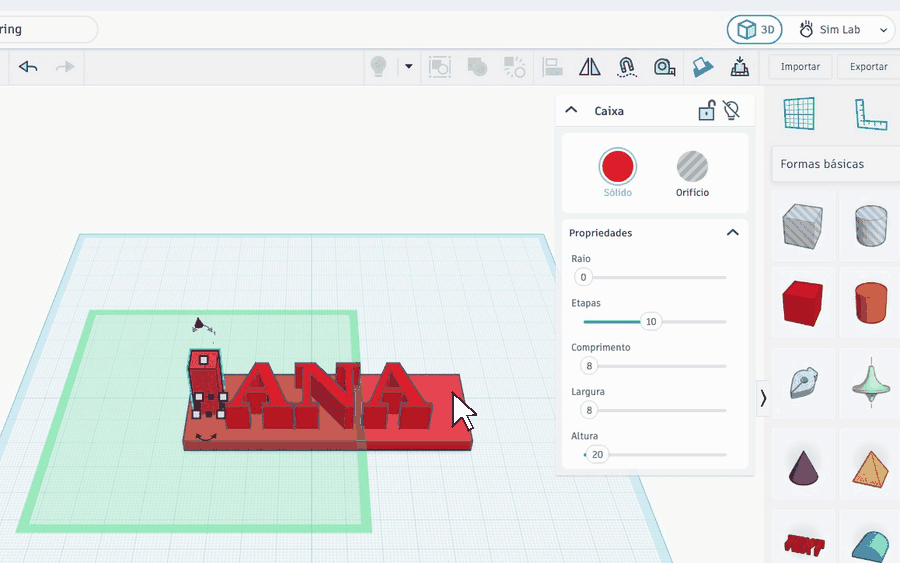Toggle hide selected lightbulb in Caixa panel
The image size is (900, 563).
coord(731,110)
